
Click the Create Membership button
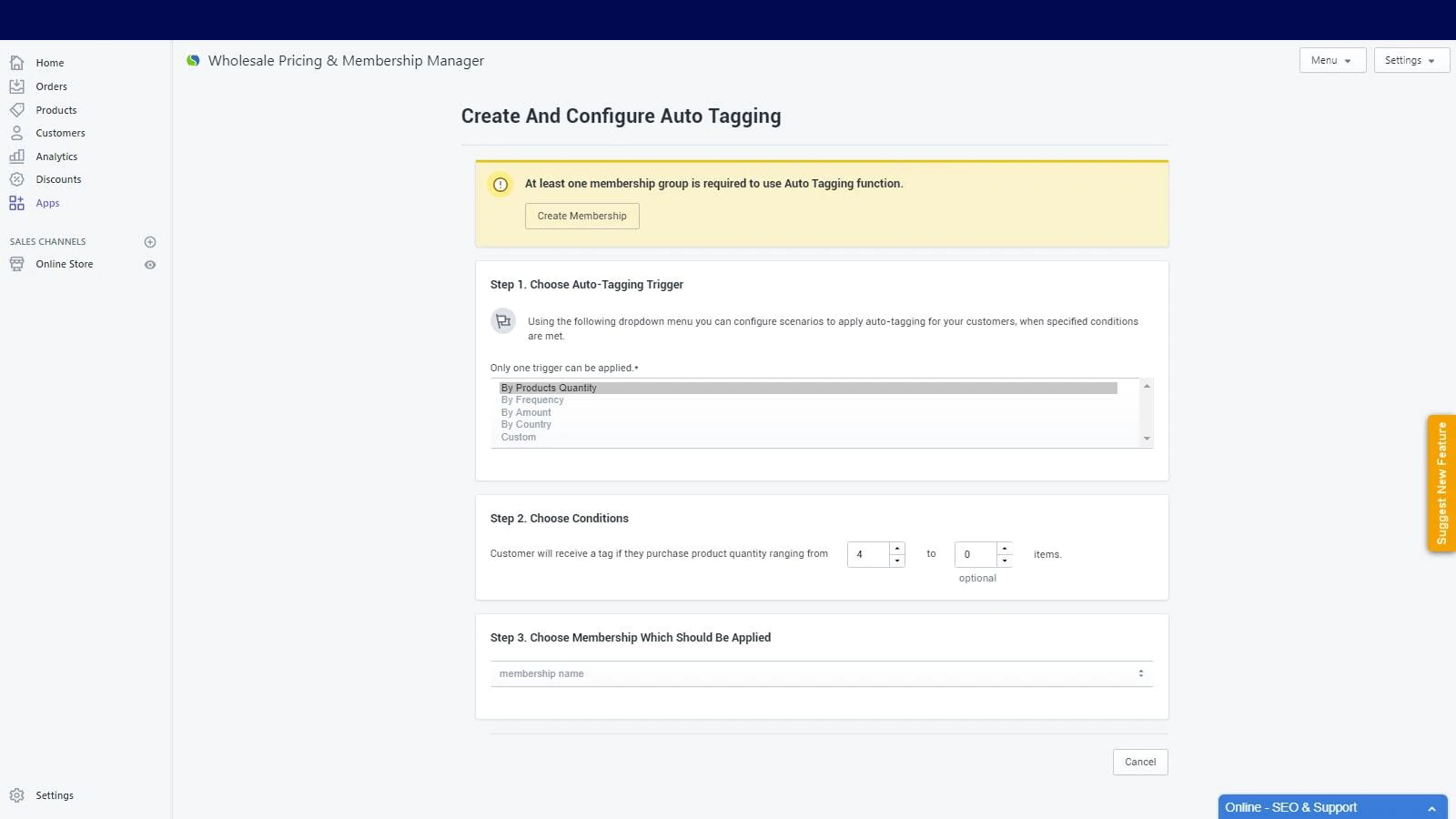point(581,216)
